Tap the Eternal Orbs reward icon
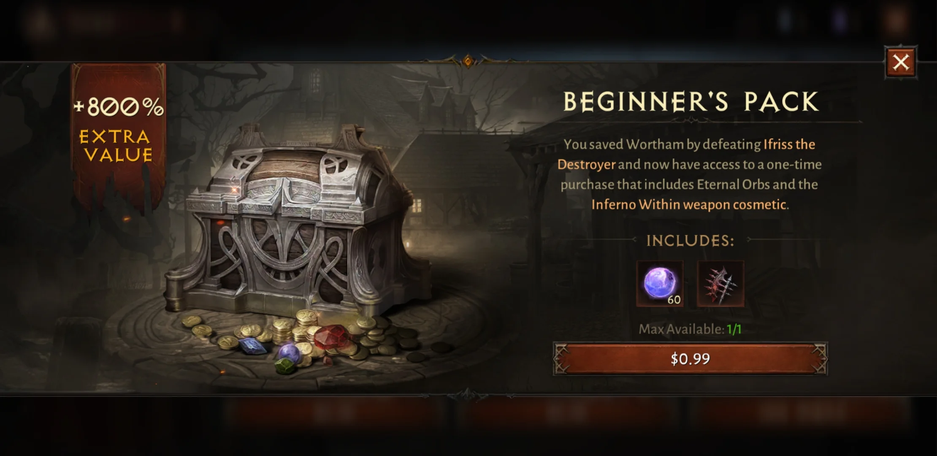Screen dimensions: 937x456 point(660,283)
